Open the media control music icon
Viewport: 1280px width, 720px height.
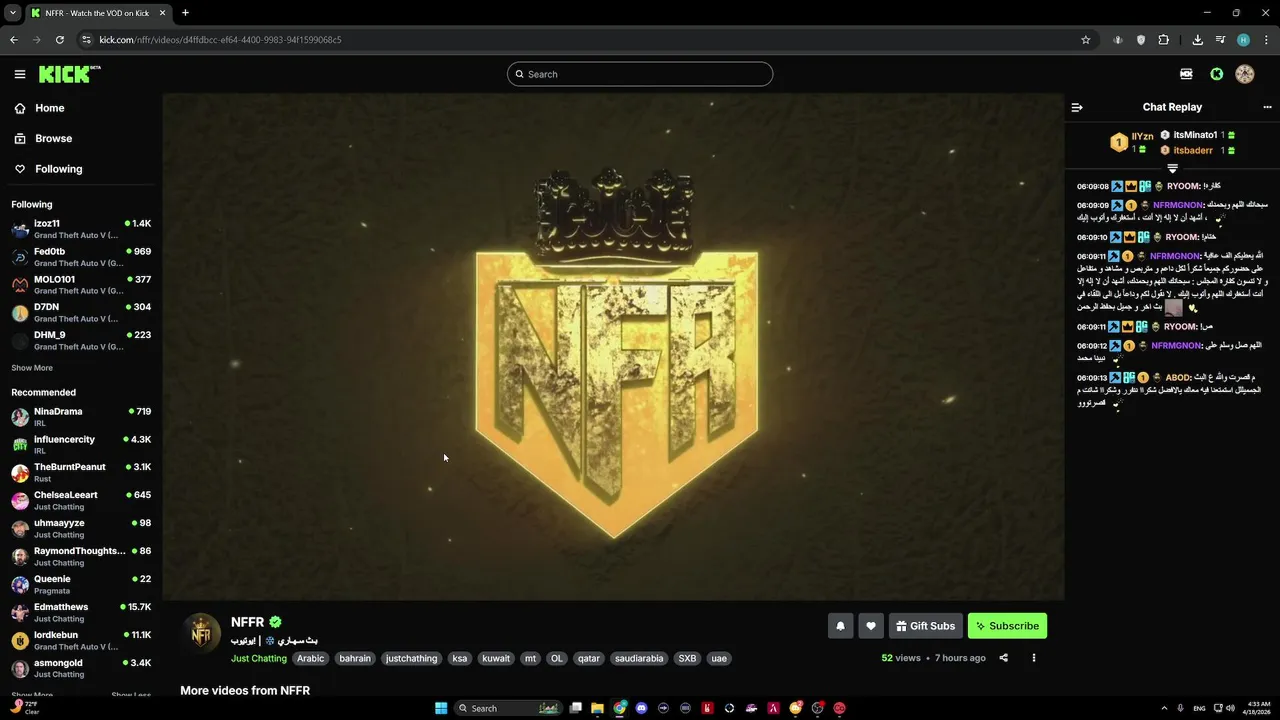point(1221,40)
